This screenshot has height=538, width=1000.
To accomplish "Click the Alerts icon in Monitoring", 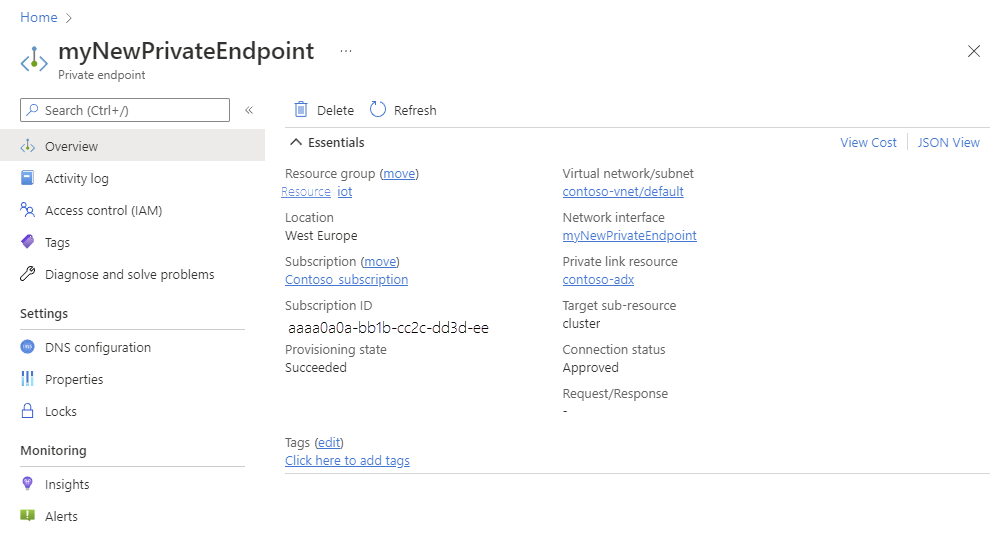I will point(27,516).
